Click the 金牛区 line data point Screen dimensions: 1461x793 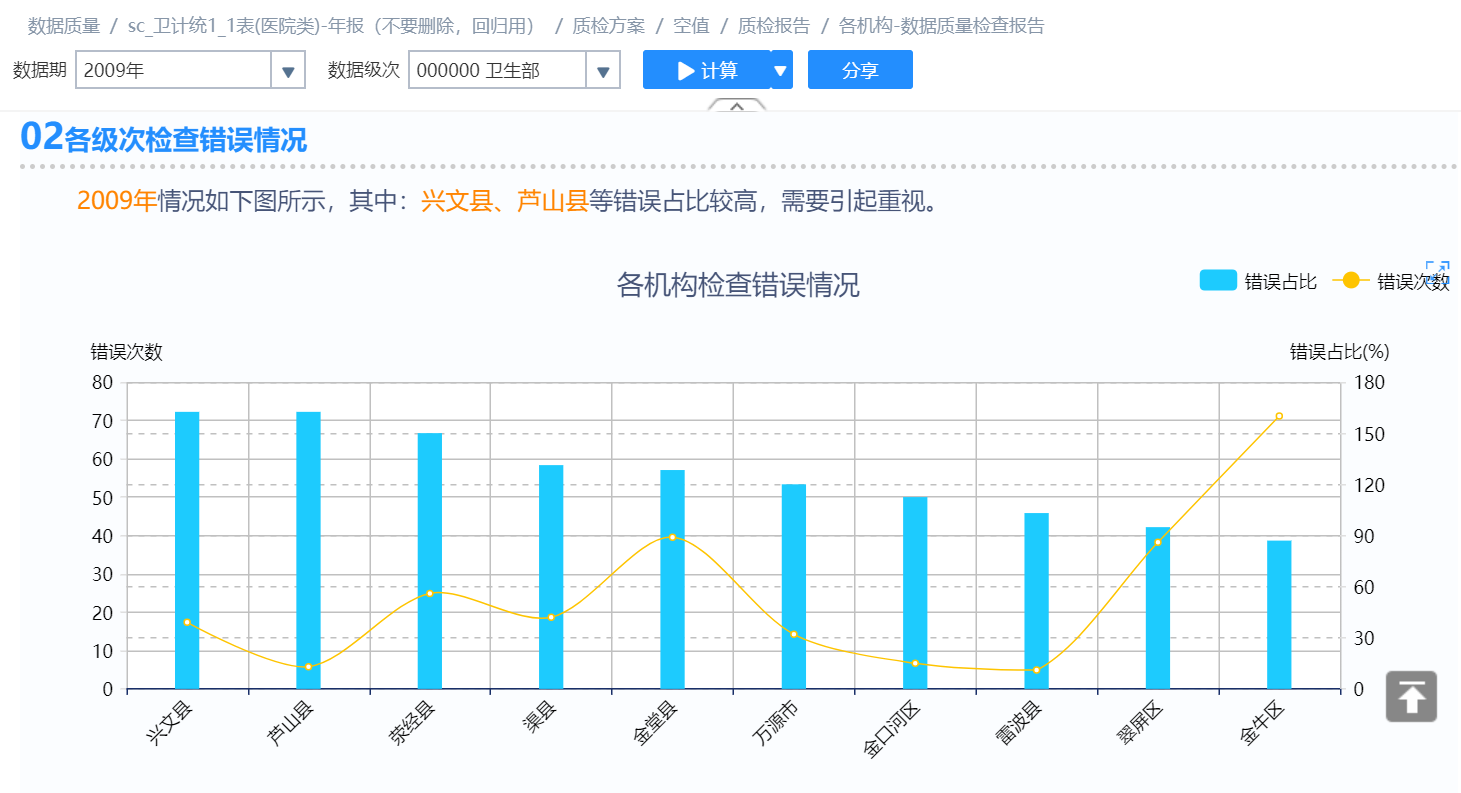point(1279,416)
